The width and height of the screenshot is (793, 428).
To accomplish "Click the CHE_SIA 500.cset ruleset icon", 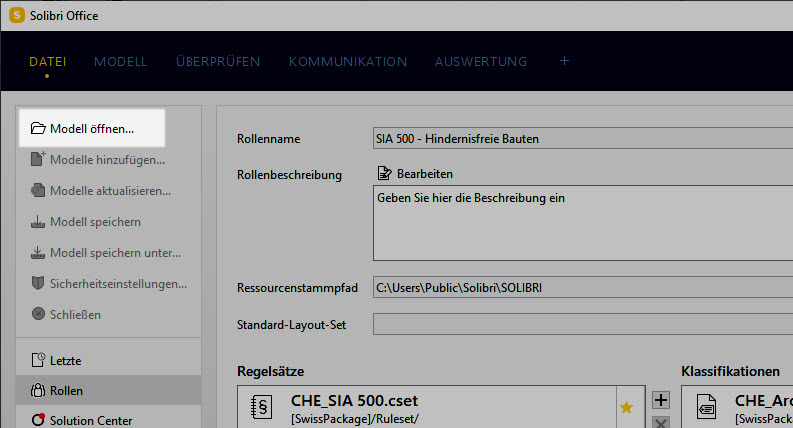I will point(261,407).
